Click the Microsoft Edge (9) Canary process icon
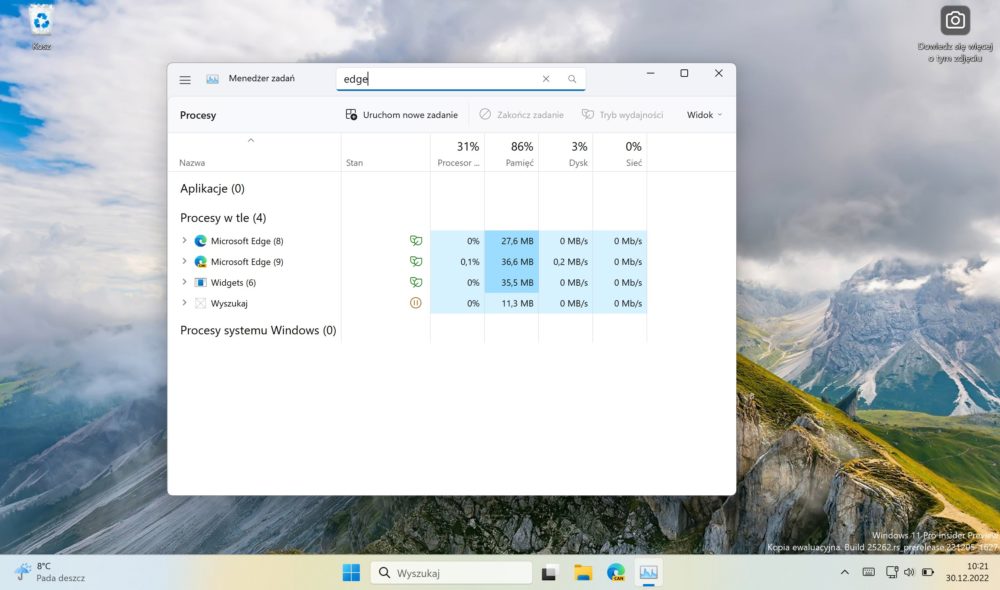Screen dimensions: 1000x590 (200, 262)
